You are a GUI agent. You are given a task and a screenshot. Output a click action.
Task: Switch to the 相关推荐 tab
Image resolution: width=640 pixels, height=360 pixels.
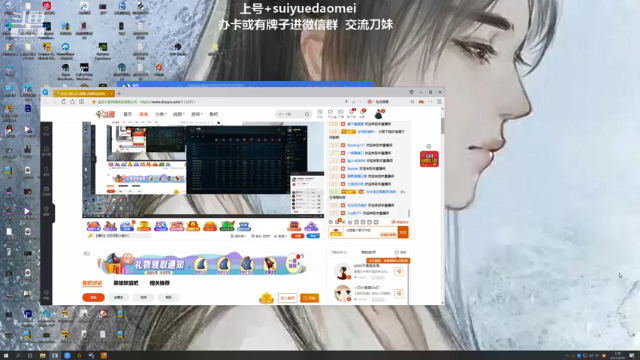(x=160, y=283)
